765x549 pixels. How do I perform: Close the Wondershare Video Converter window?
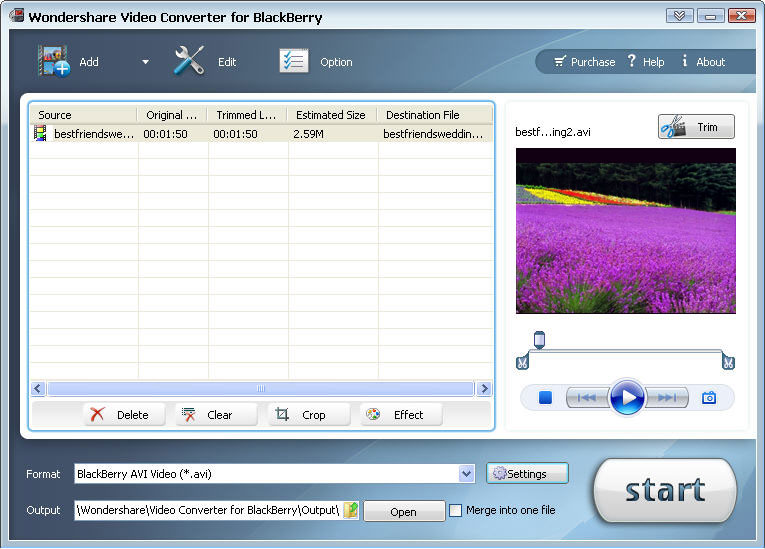(x=742, y=16)
